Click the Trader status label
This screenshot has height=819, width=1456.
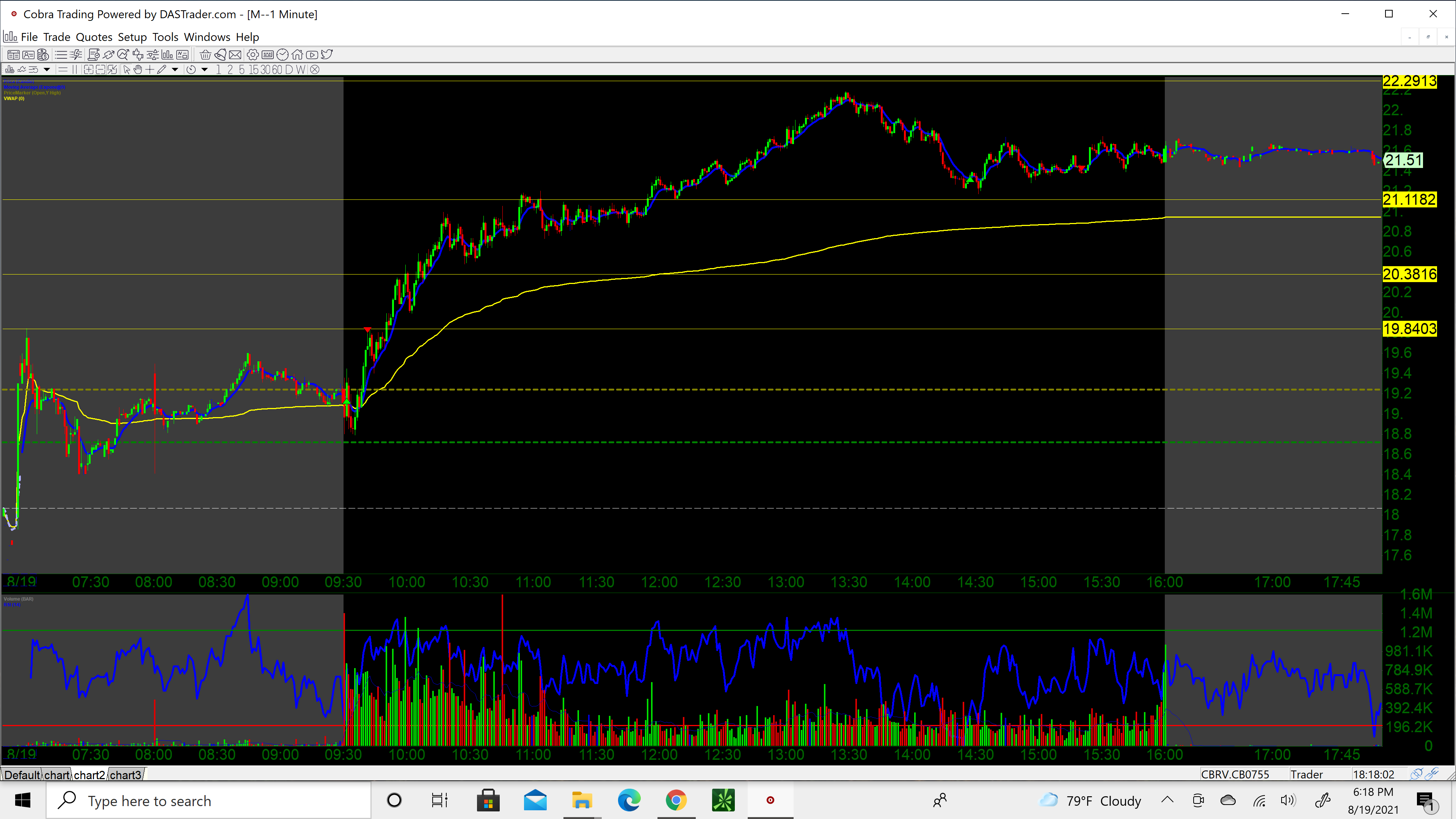(x=1306, y=774)
